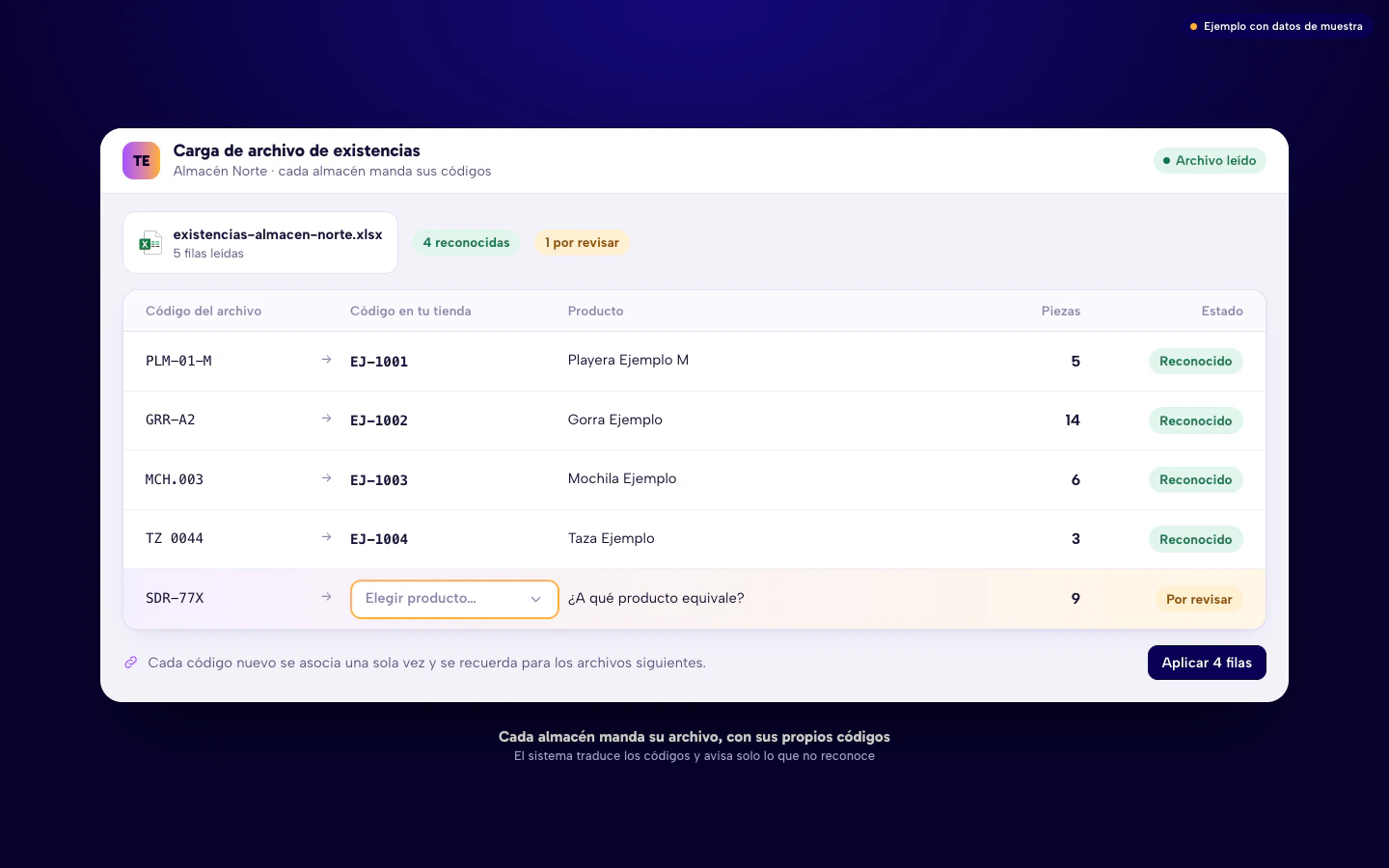Click the TE app logo icon
Viewport: 1389px width, 868px height.
(x=141, y=161)
